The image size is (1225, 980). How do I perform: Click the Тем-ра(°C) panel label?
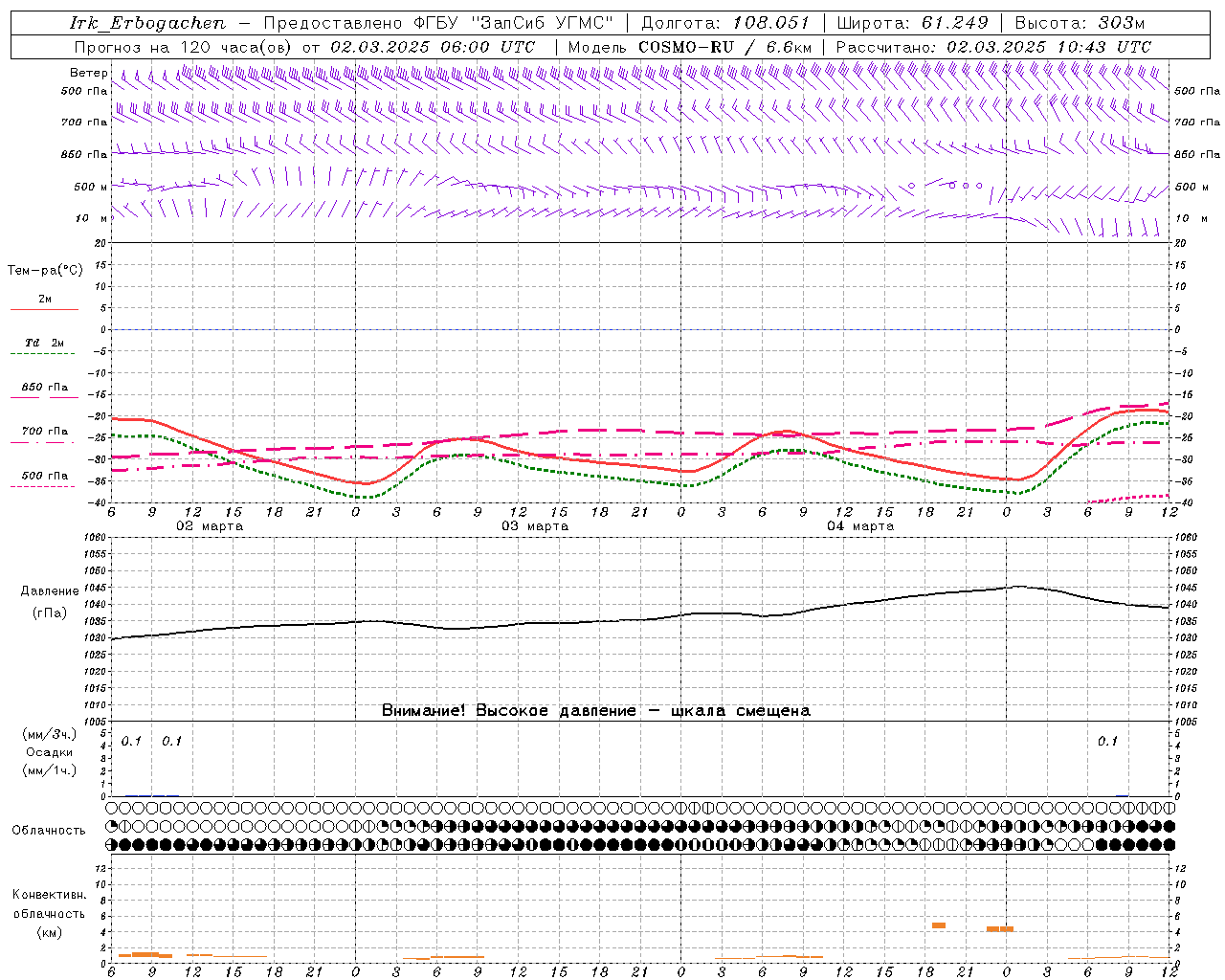point(45,271)
